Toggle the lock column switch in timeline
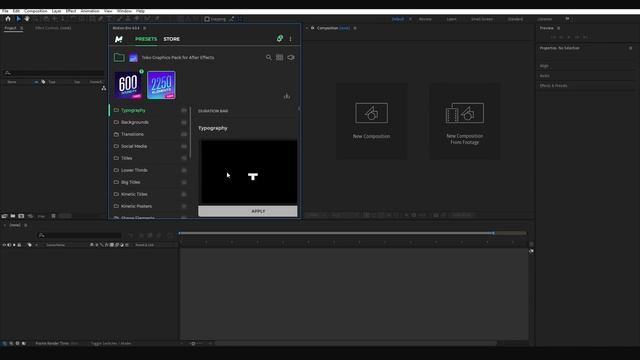The width and height of the screenshot is (640, 360). (x=19, y=245)
